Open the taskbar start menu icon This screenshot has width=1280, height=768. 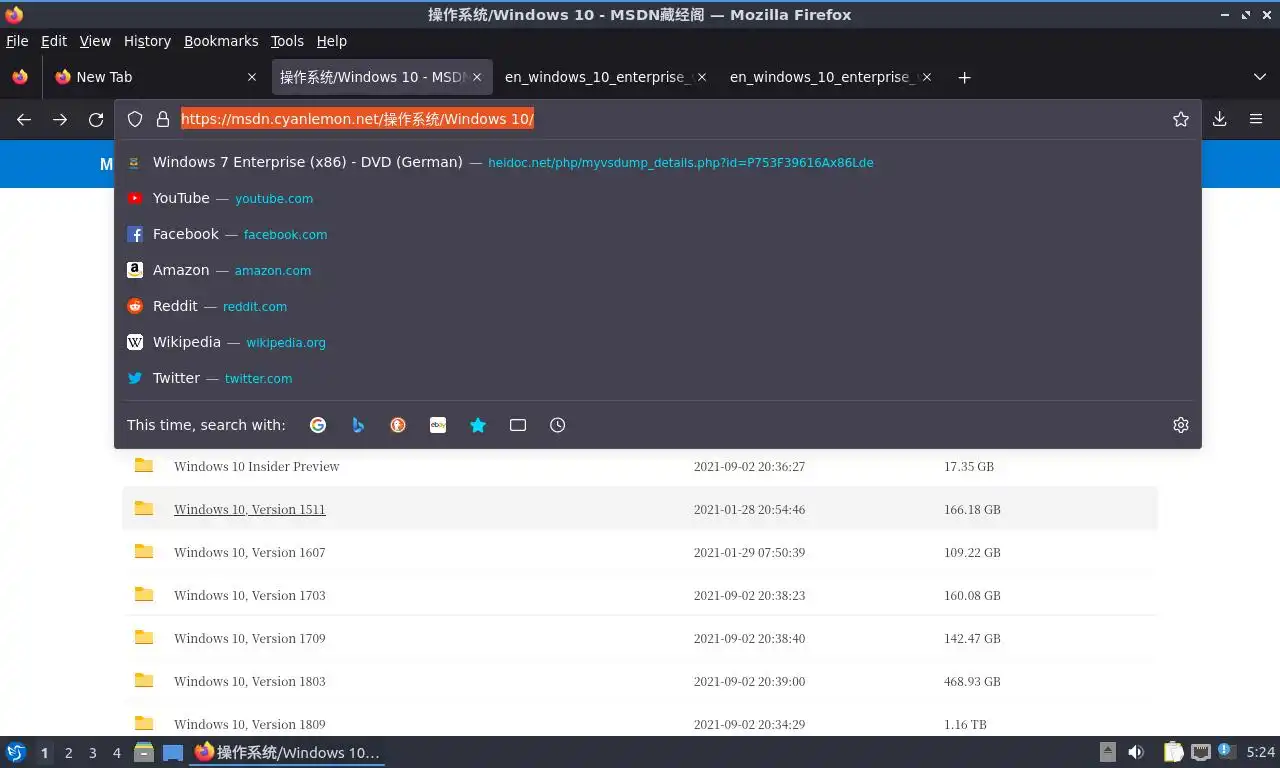coord(15,752)
